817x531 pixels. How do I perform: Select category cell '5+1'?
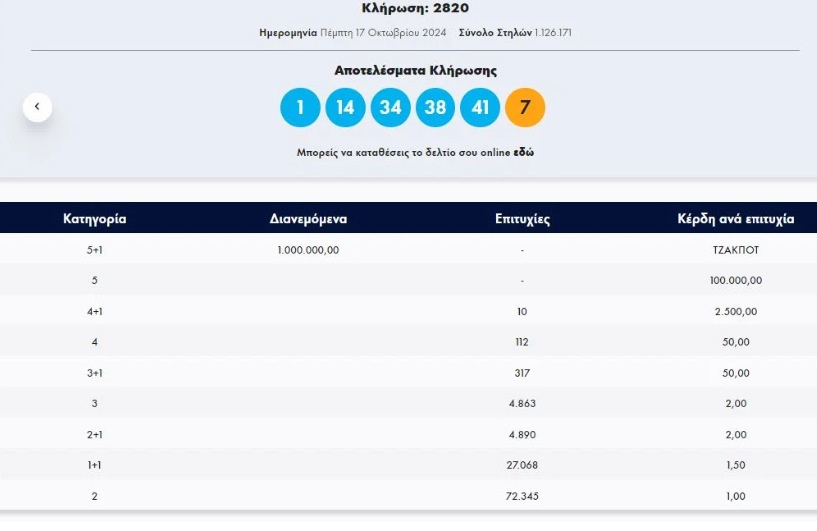click(x=94, y=250)
